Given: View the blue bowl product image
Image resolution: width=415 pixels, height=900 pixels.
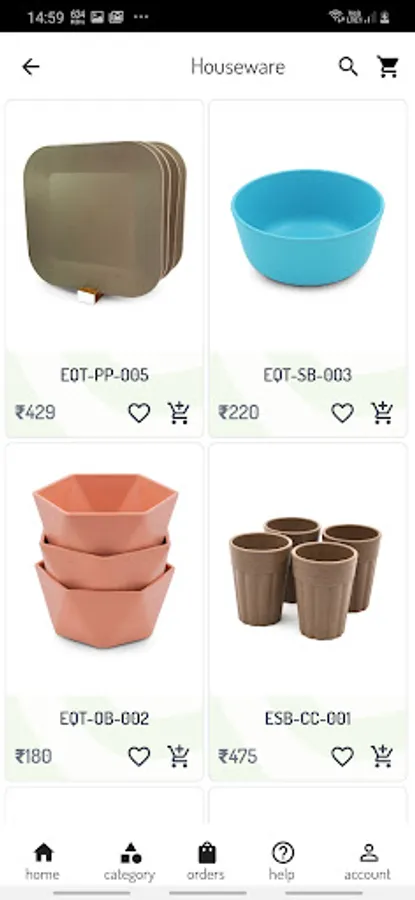Looking at the screenshot, I should pos(308,227).
